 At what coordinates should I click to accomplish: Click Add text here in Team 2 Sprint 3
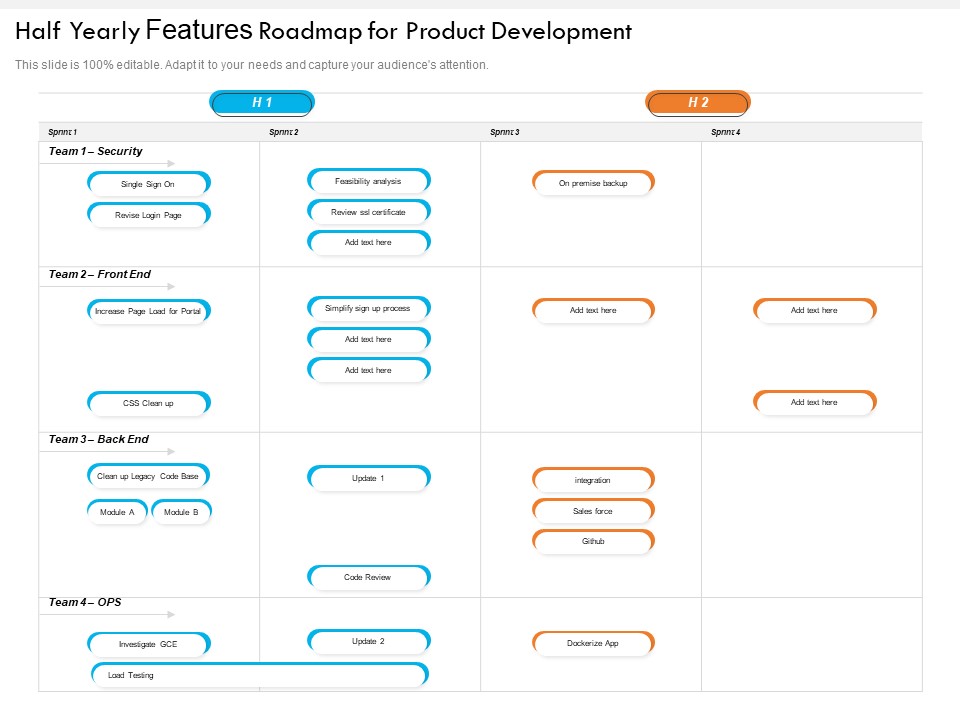click(593, 310)
